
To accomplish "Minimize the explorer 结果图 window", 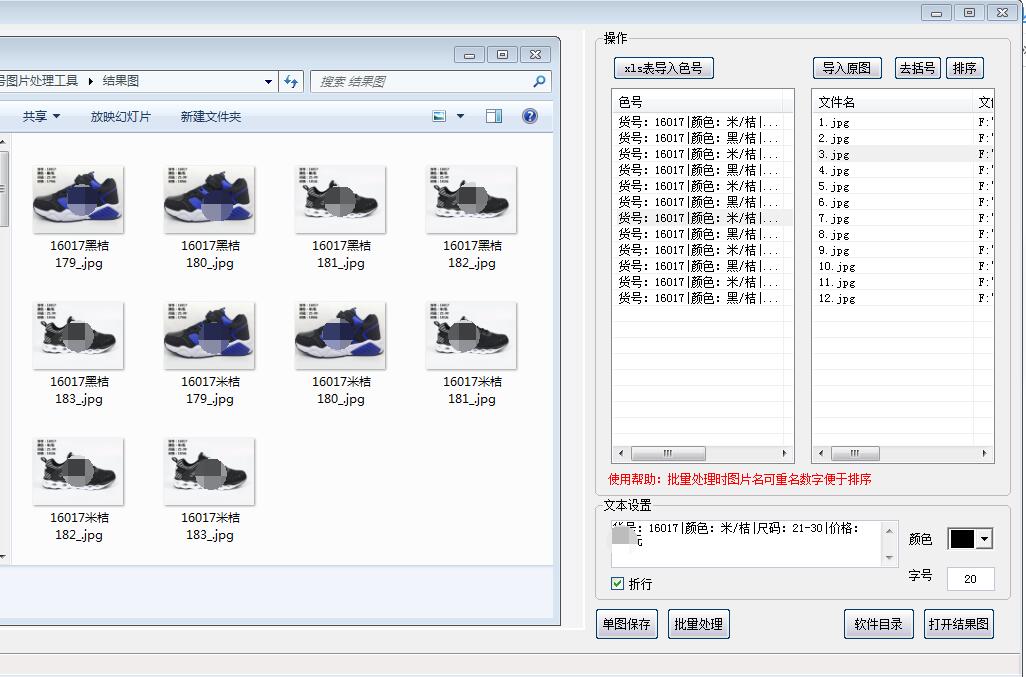I will click(x=469, y=55).
